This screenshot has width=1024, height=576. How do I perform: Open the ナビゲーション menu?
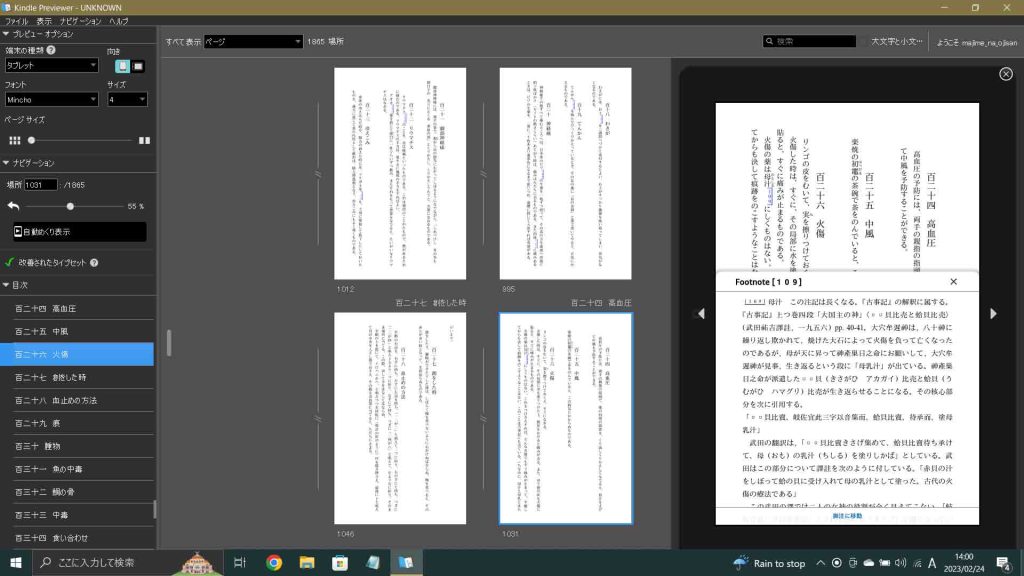pyautogui.click(x=80, y=21)
